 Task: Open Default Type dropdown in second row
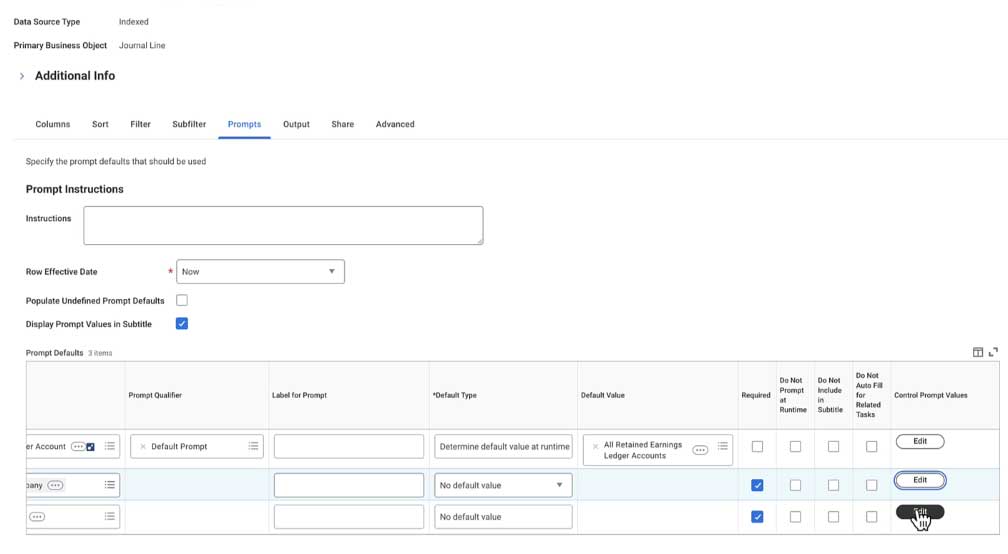(x=503, y=485)
